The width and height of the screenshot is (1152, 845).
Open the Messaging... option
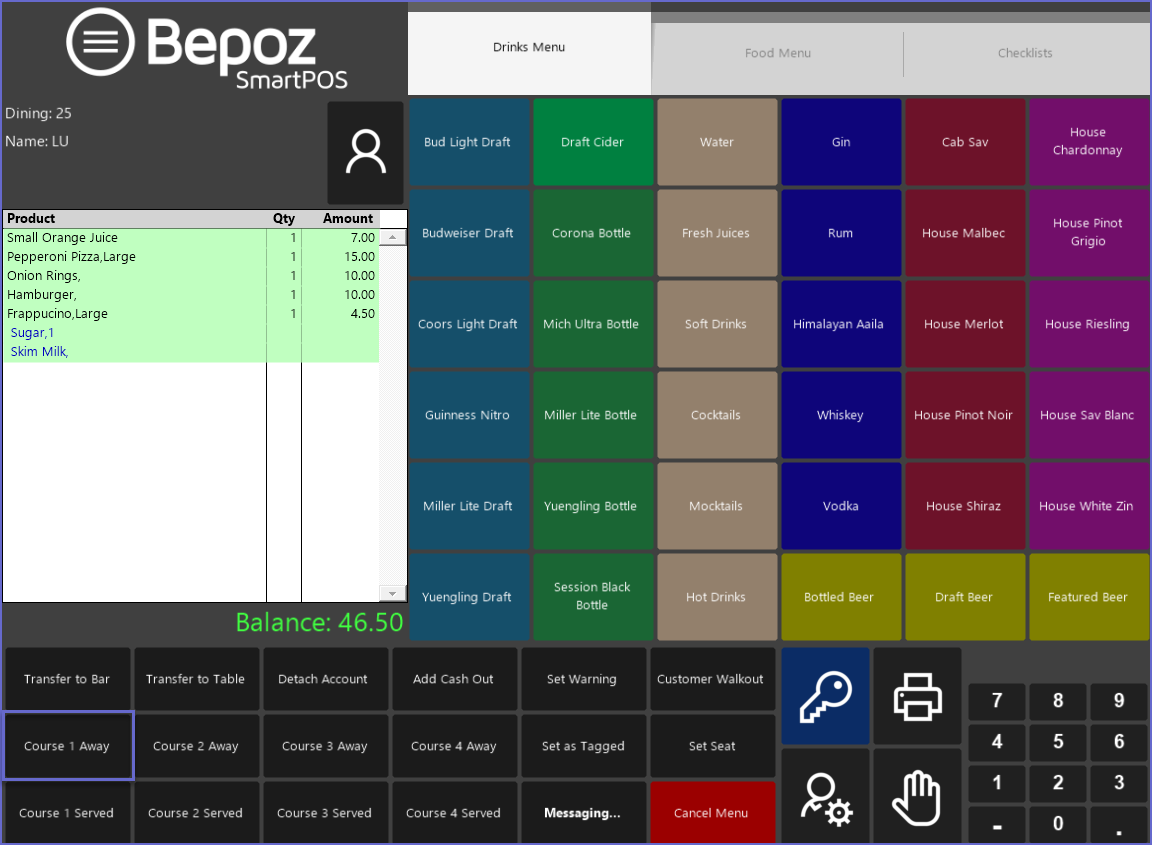[x=582, y=813]
